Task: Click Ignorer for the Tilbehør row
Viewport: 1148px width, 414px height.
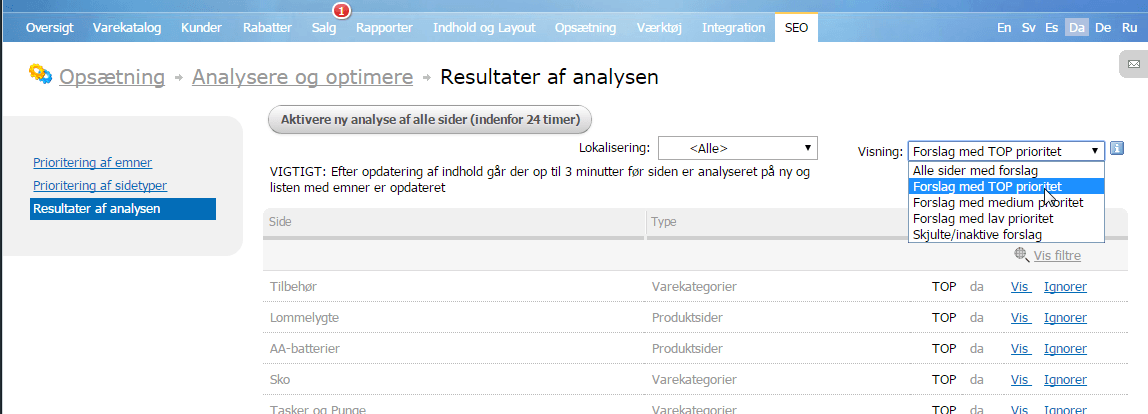Action: pyautogui.click(x=1065, y=287)
